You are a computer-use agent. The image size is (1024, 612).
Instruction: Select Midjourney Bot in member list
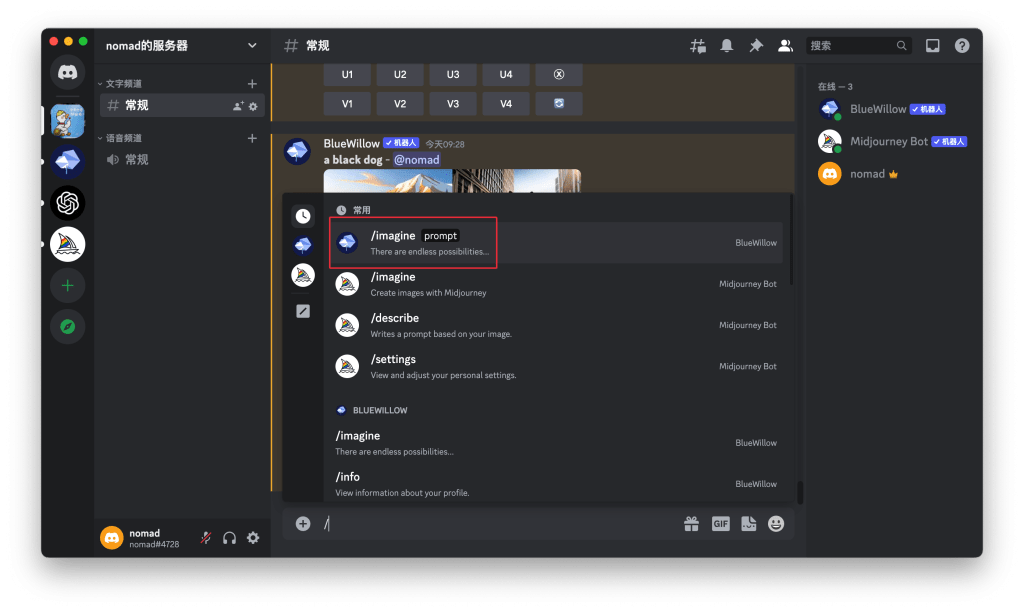pyautogui.click(x=893, y=141)
